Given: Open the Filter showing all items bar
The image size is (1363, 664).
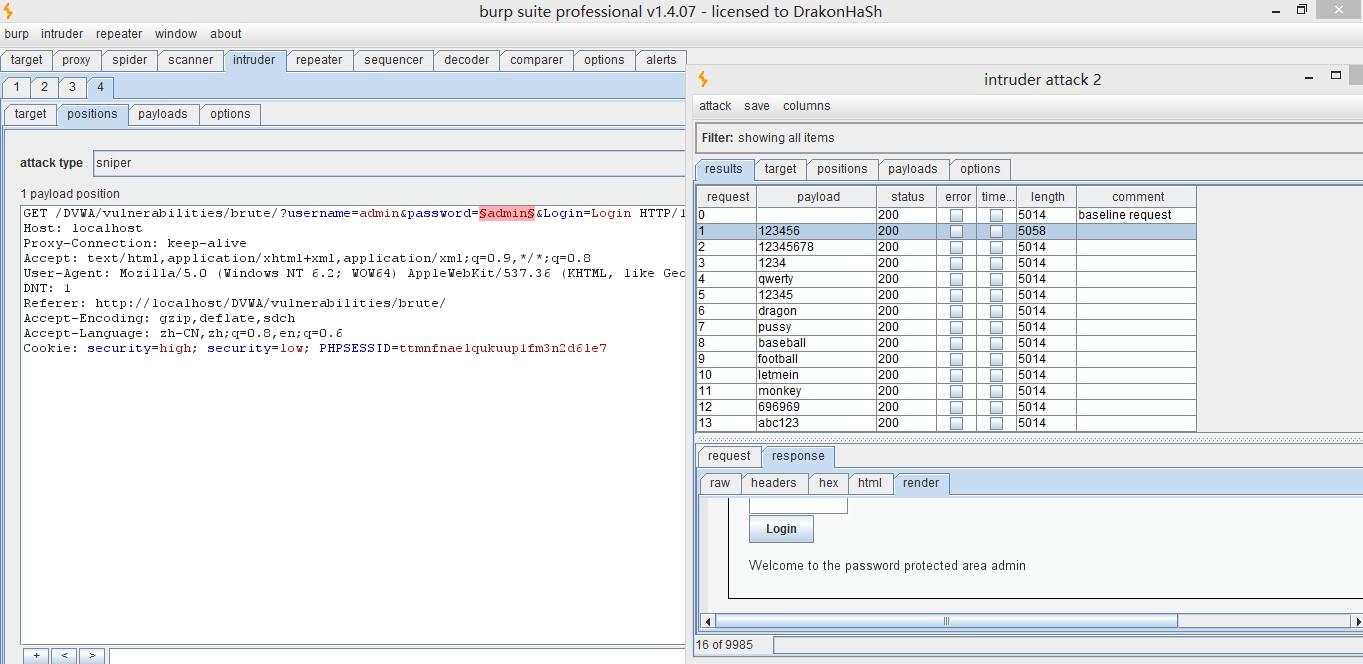Looking at the screenshot, I should tap(1030, 138).
